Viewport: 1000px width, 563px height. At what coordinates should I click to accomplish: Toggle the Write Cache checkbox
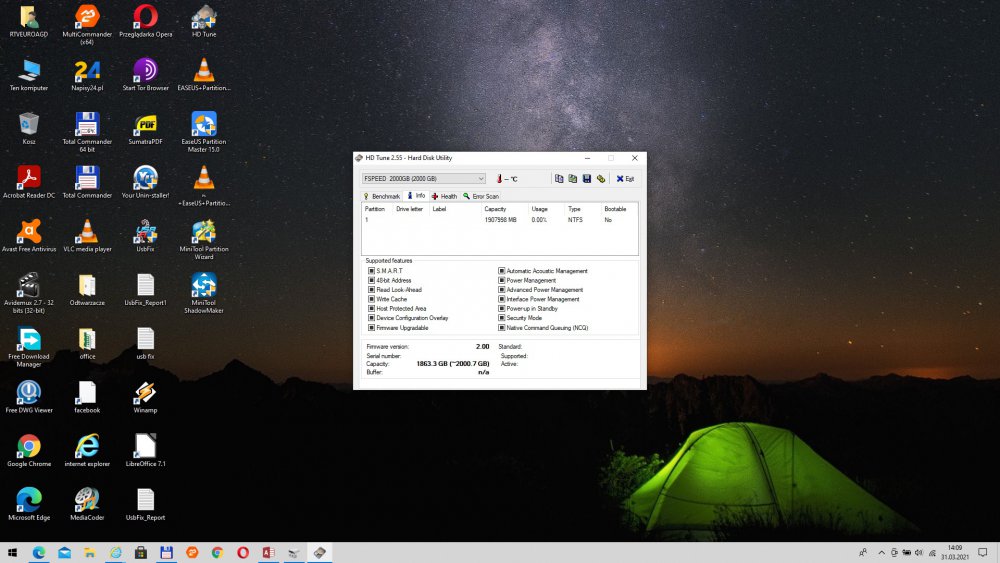[x=372, y=299]
